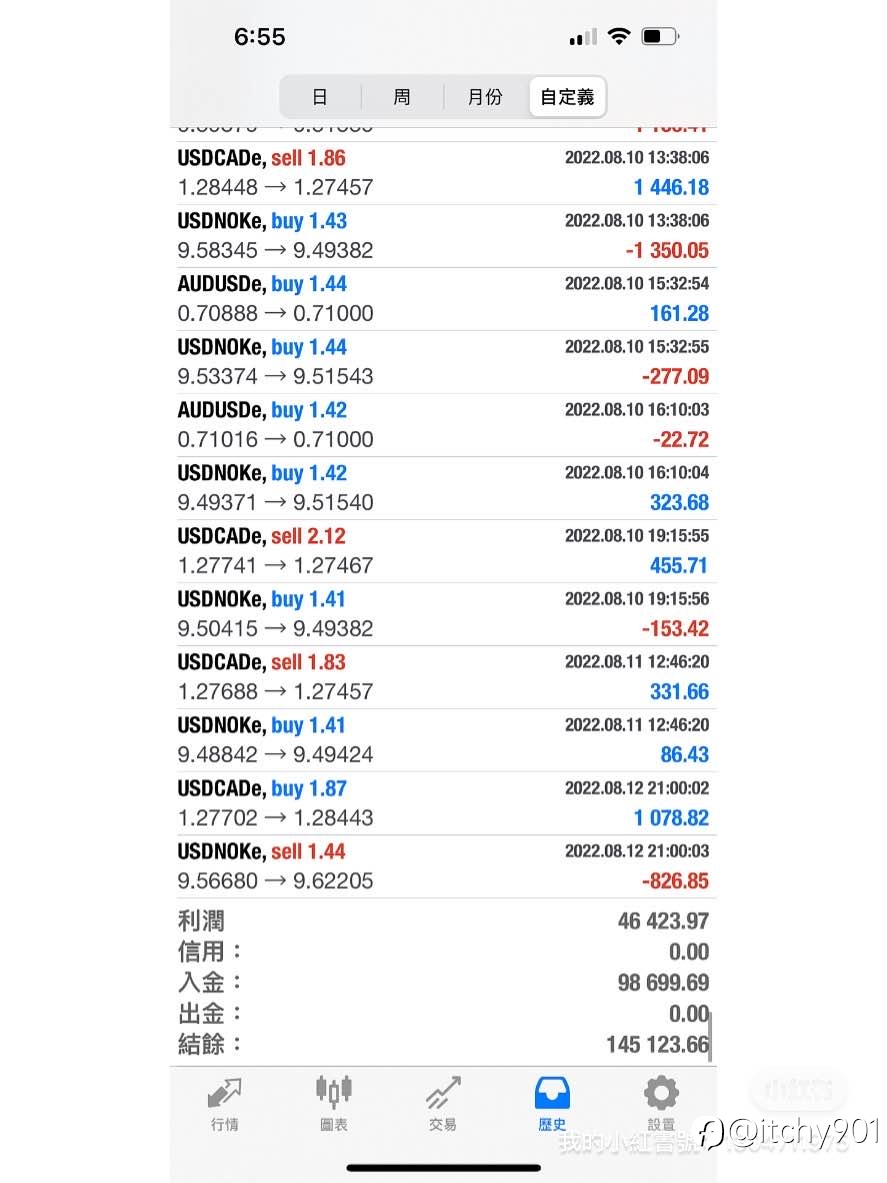Tap the 利潤 profit summary value
This screenshot has width=887, height=1183.
tap(663, 921)
